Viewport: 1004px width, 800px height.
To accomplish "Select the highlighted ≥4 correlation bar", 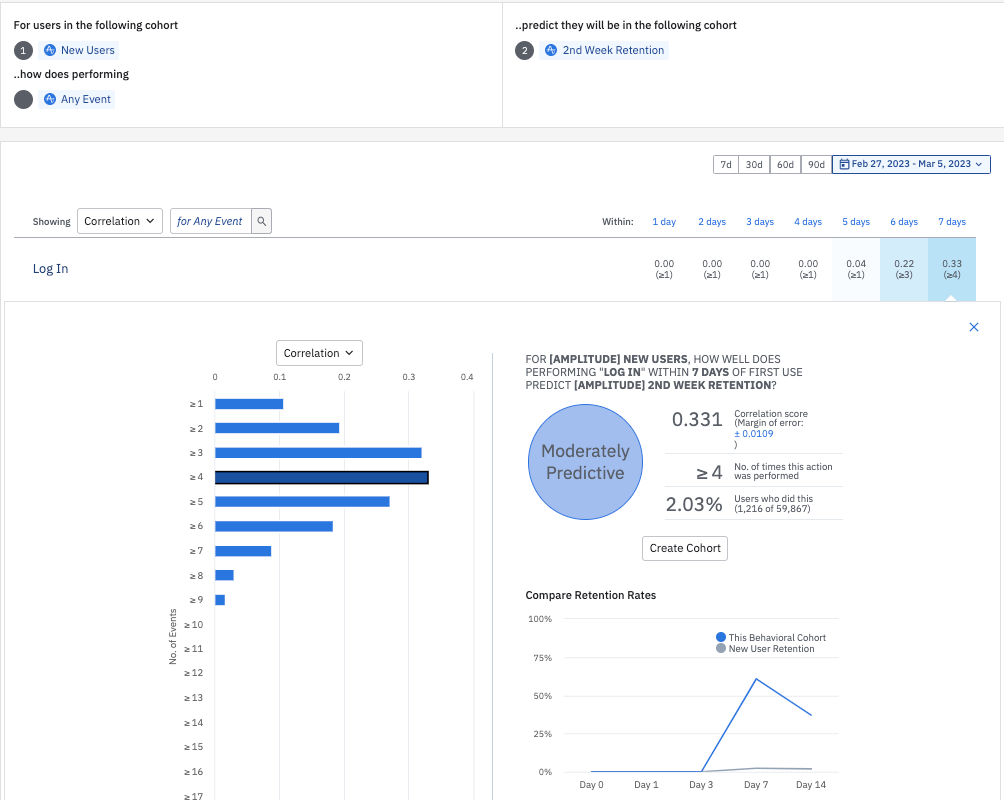I will pos(321,477).
